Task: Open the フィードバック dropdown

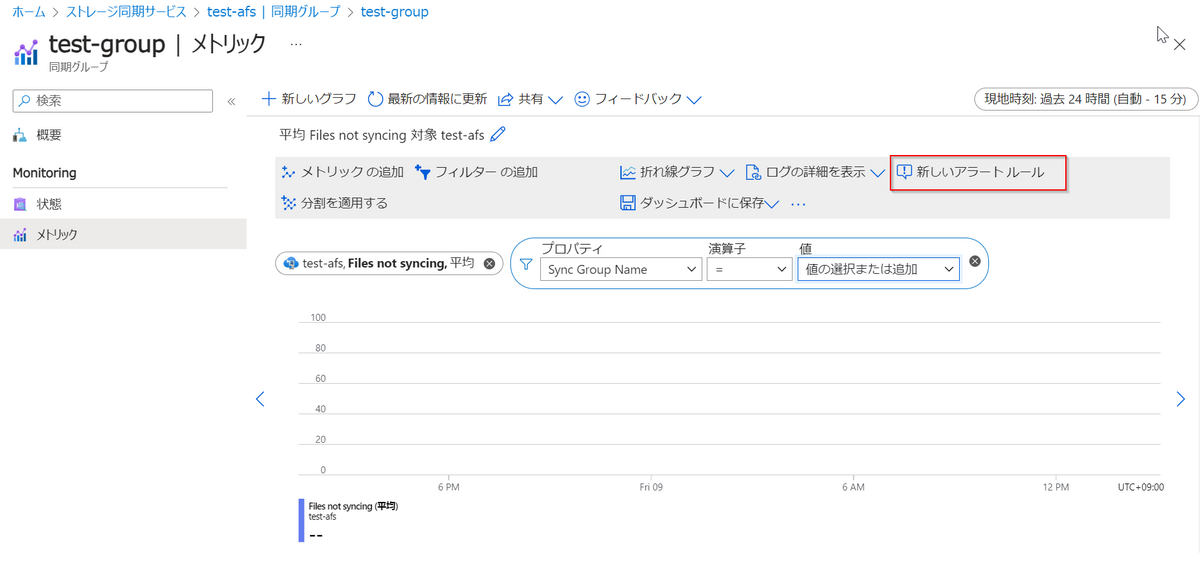Action: [x=638, y=99]
